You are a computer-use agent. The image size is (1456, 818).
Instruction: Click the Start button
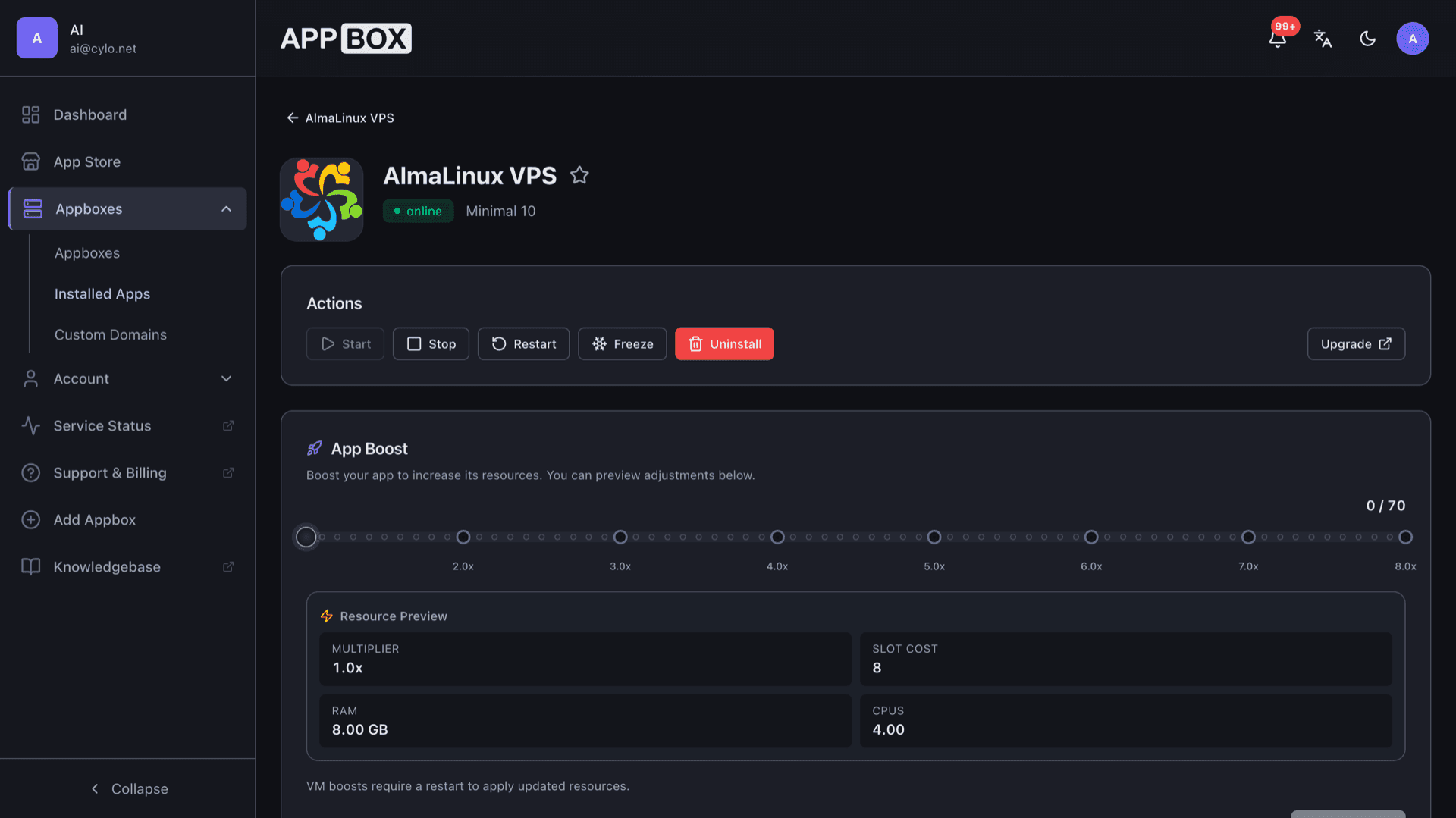[x=345, y=344]
